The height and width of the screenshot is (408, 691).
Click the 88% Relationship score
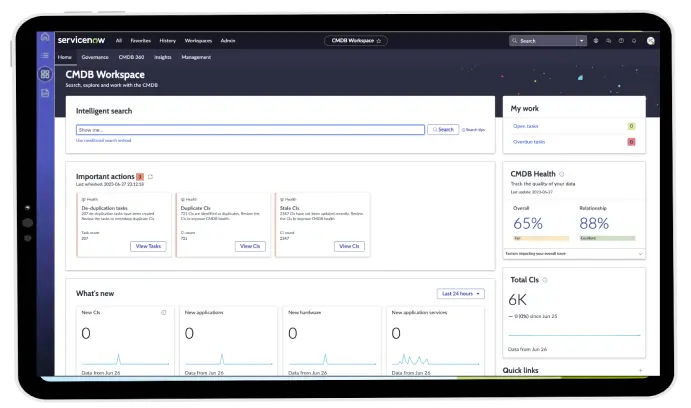(594, 223)
